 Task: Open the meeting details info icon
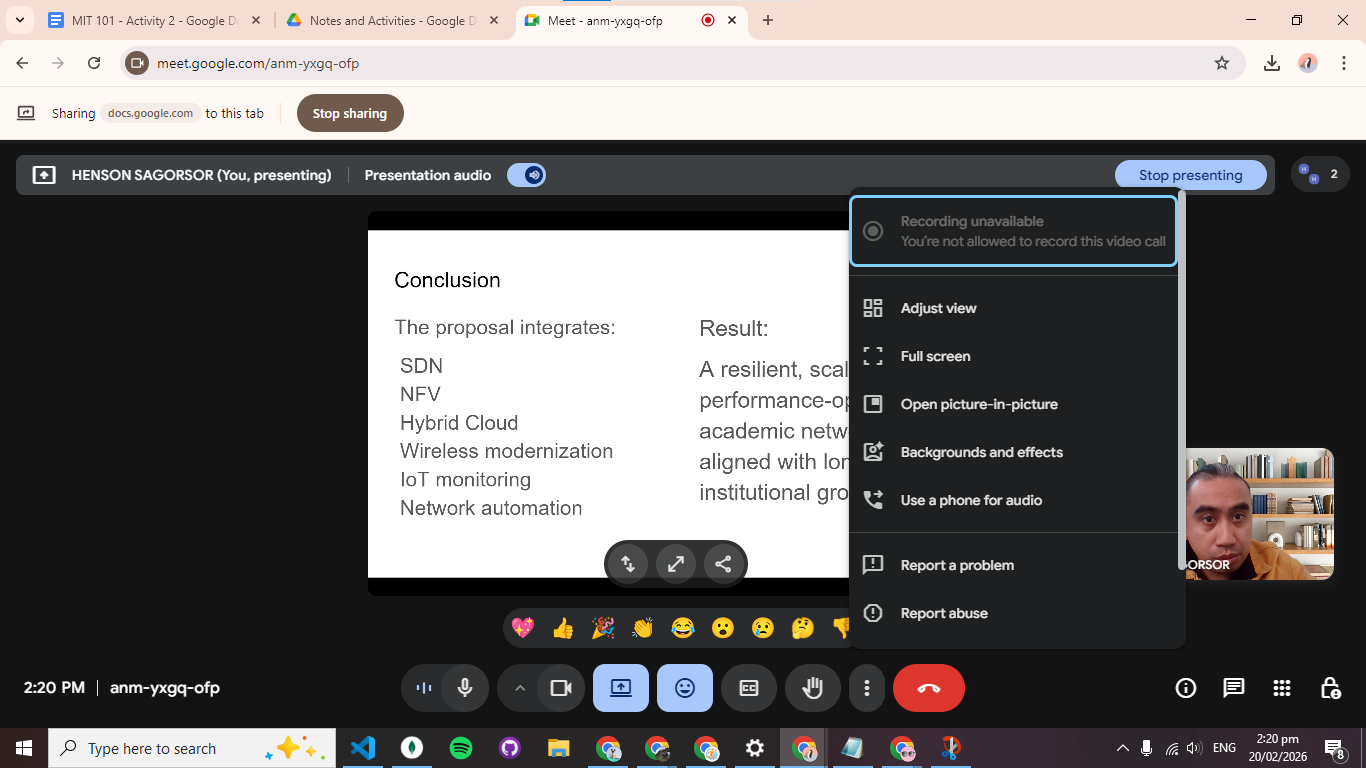tap(1186, 688)
